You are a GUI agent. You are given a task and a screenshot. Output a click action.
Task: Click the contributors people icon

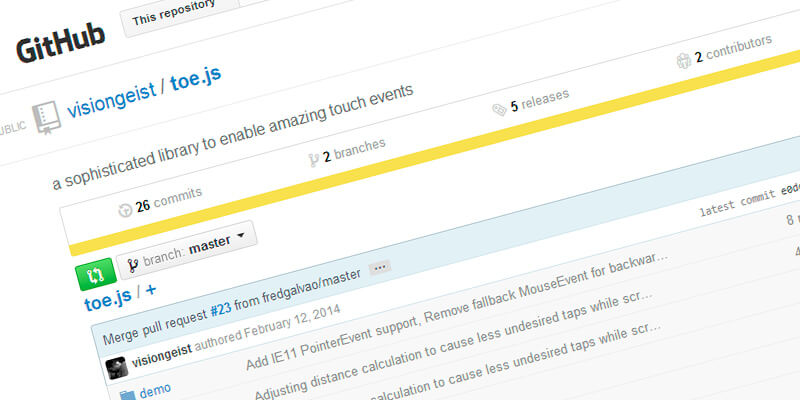[684, 59]
